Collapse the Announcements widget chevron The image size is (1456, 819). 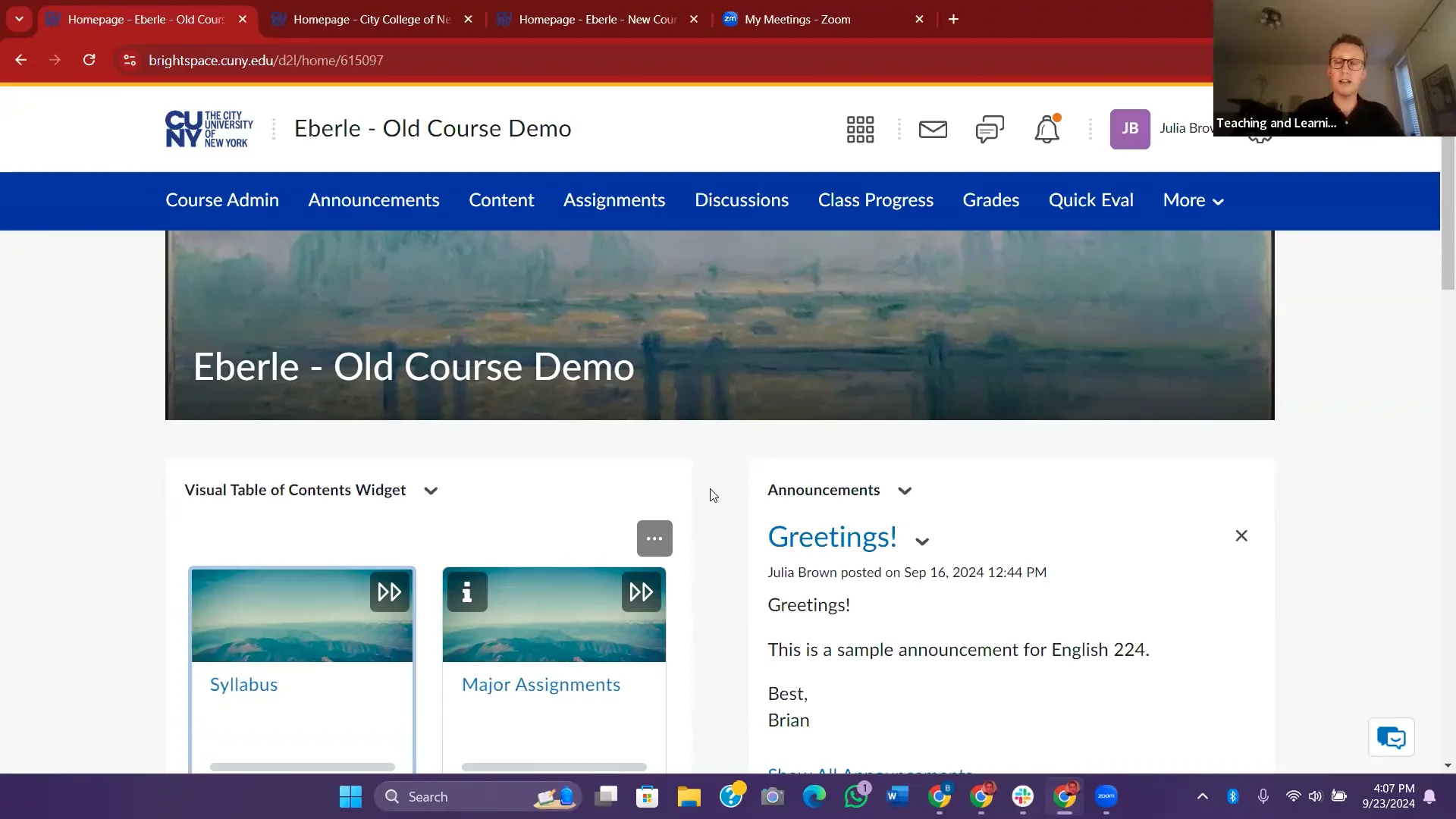coord(904,491)
